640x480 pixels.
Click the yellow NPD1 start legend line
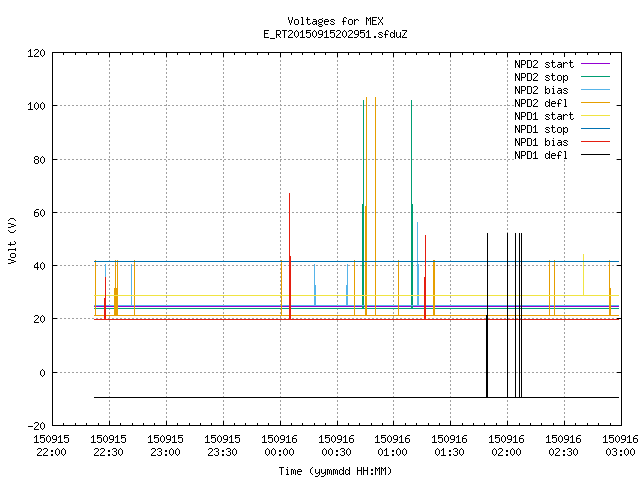pos(595,116)
